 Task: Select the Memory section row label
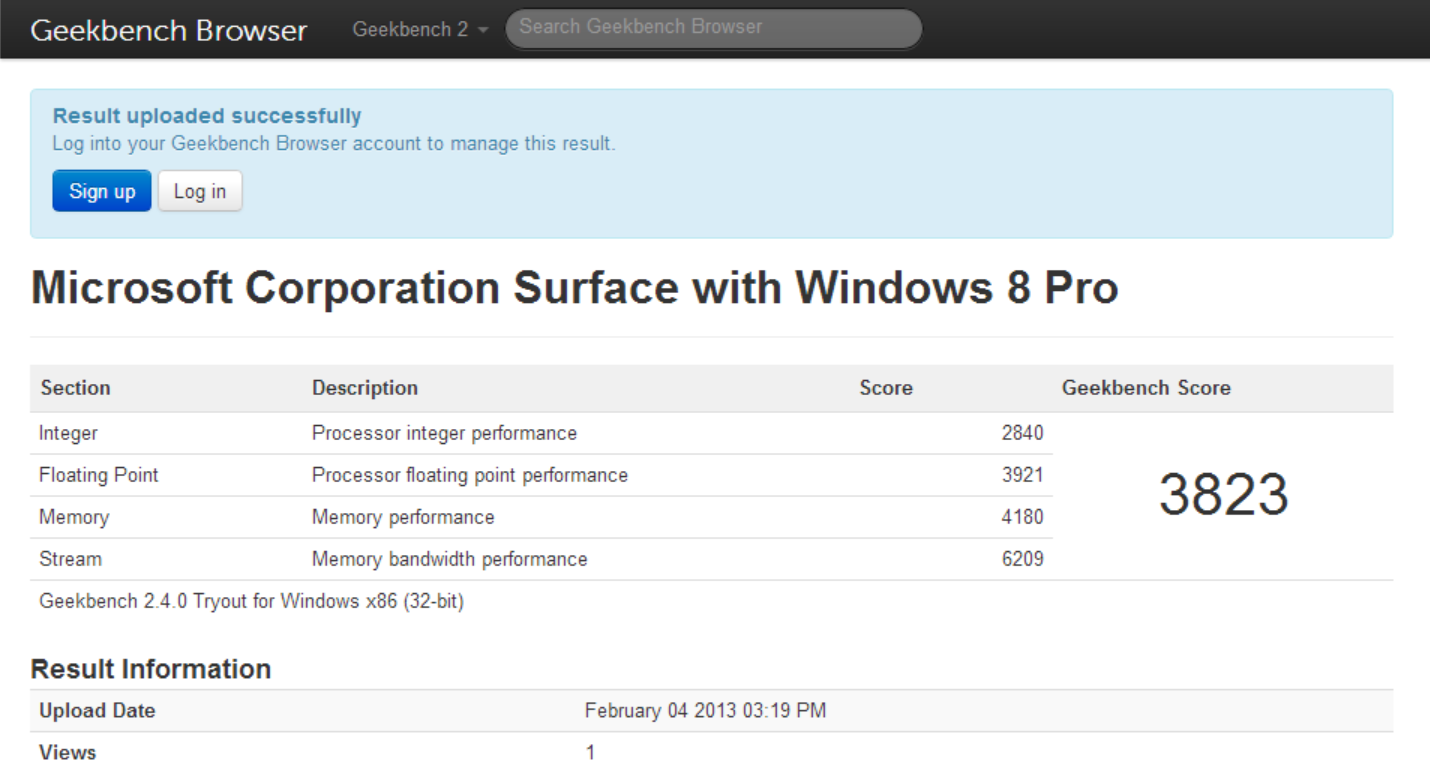pos(74,517)
